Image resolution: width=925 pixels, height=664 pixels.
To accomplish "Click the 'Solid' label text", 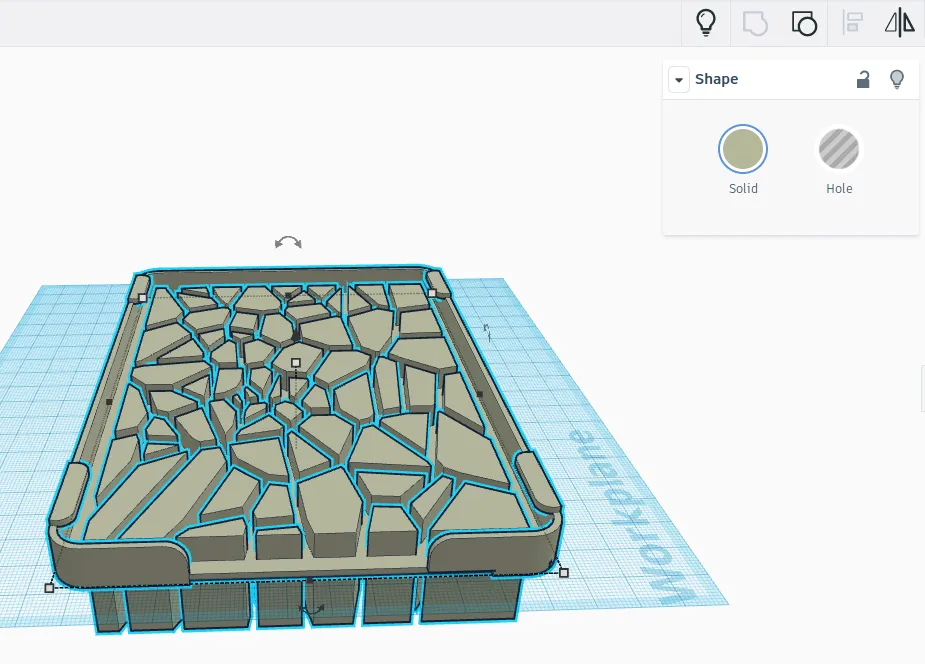I will [743, 189].
